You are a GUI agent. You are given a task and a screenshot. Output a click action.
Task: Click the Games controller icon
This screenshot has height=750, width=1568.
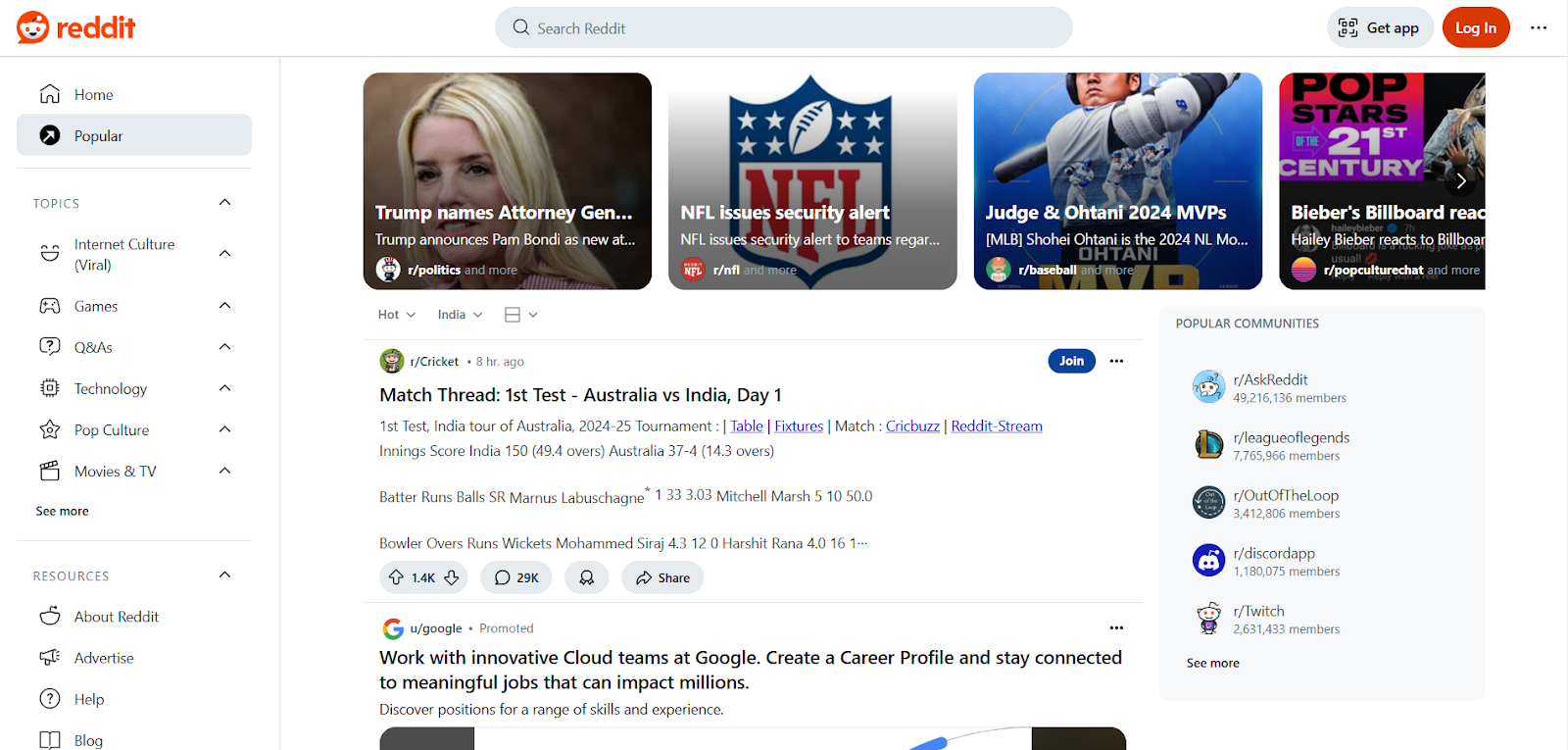click(50, 306)
